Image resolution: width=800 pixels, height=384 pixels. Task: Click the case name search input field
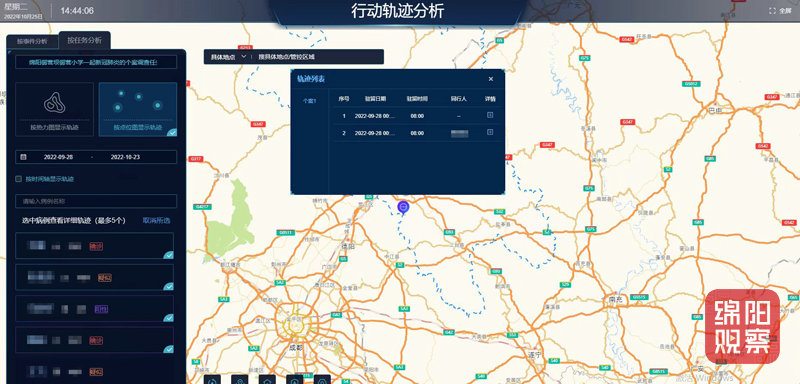96,201
